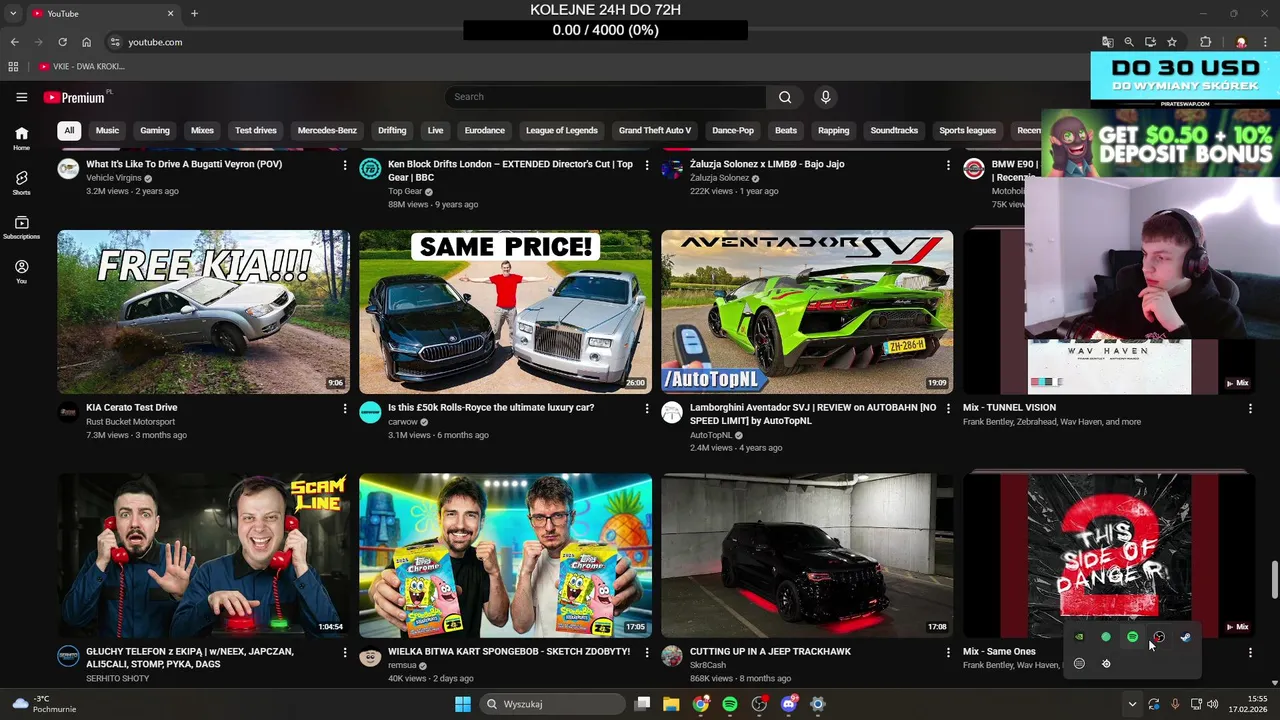Select the Grand Theft Auto V chip
This screenshot has width=1280, height=720.
655,130
